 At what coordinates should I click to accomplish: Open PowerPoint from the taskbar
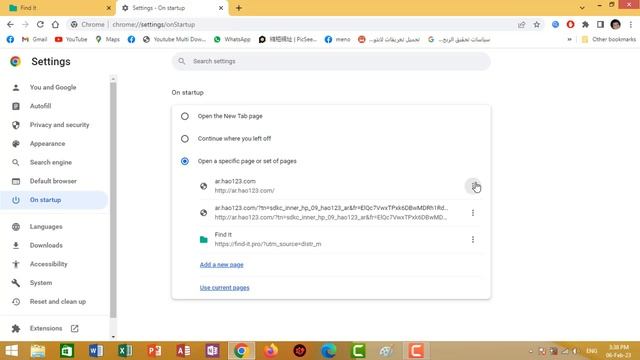point(154,351)
